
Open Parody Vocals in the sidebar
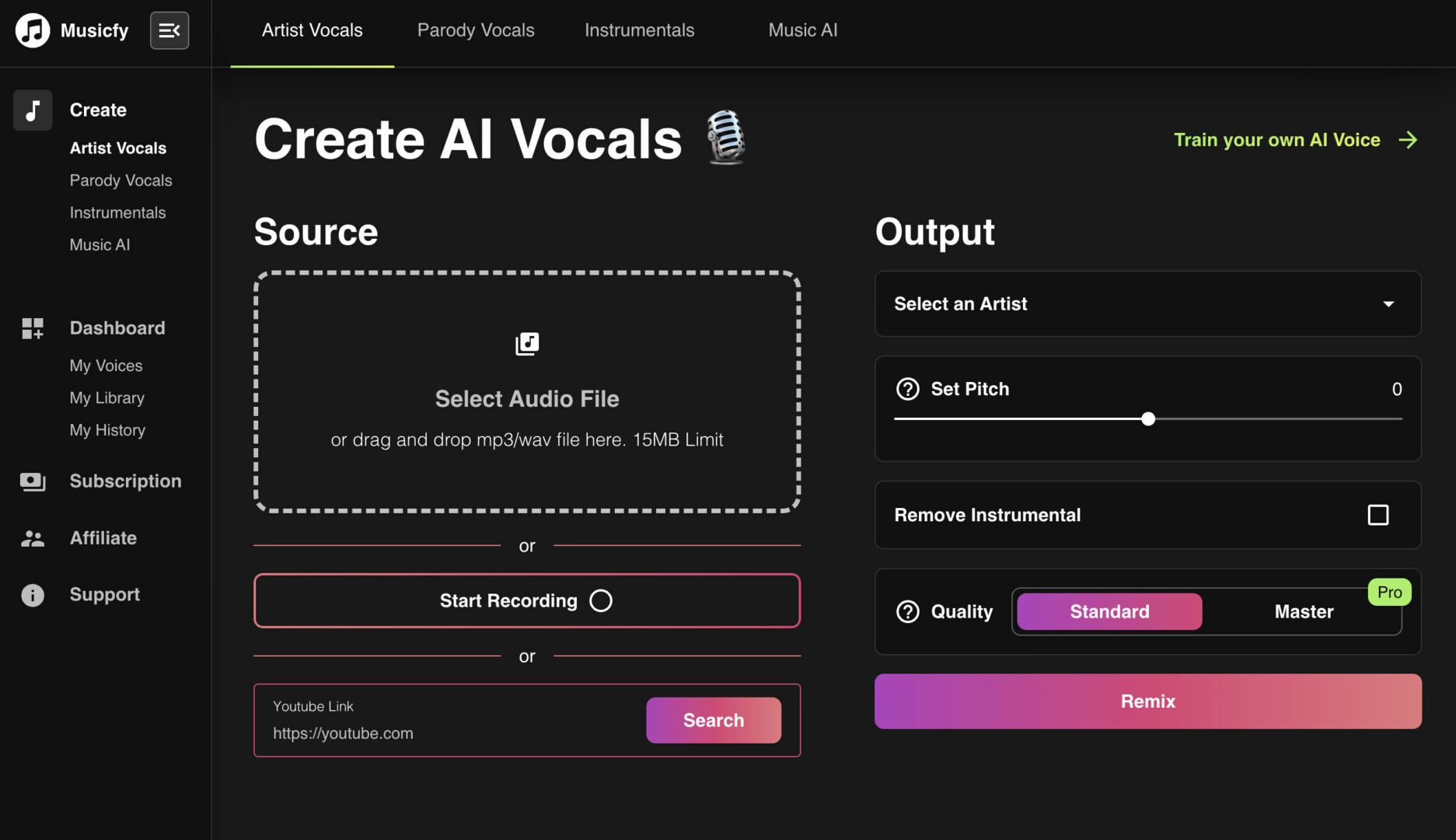click(x=120, y=180)
